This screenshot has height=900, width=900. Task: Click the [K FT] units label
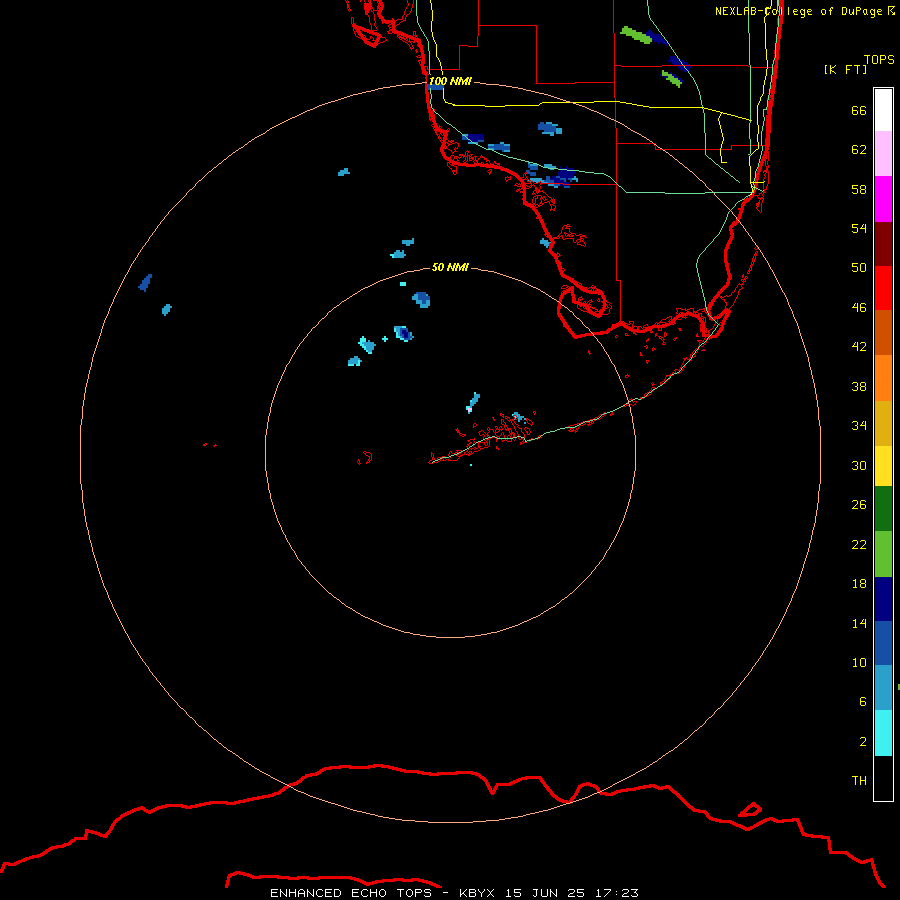coord(845,69)
